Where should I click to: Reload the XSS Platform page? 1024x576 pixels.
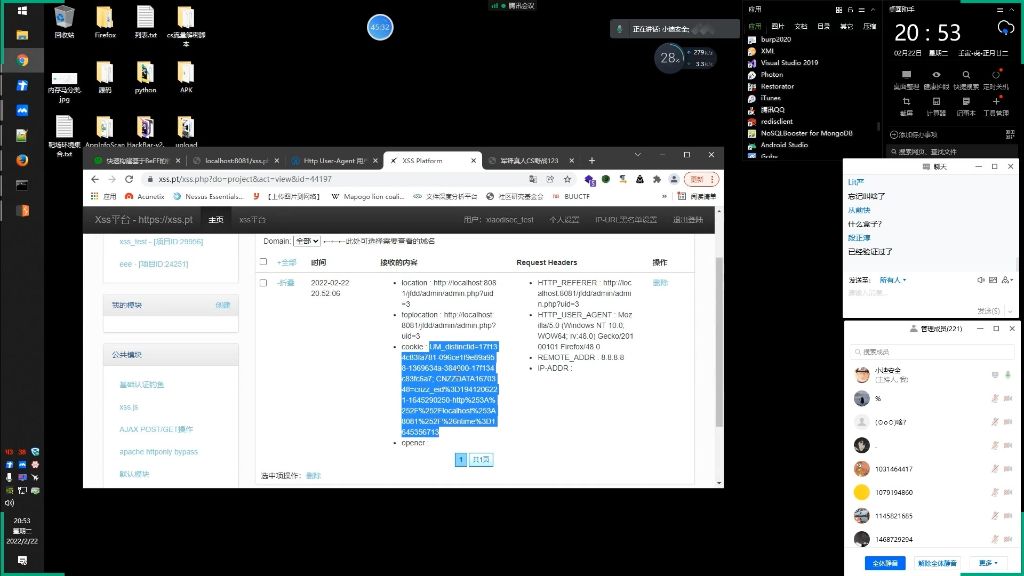point(129,179)
